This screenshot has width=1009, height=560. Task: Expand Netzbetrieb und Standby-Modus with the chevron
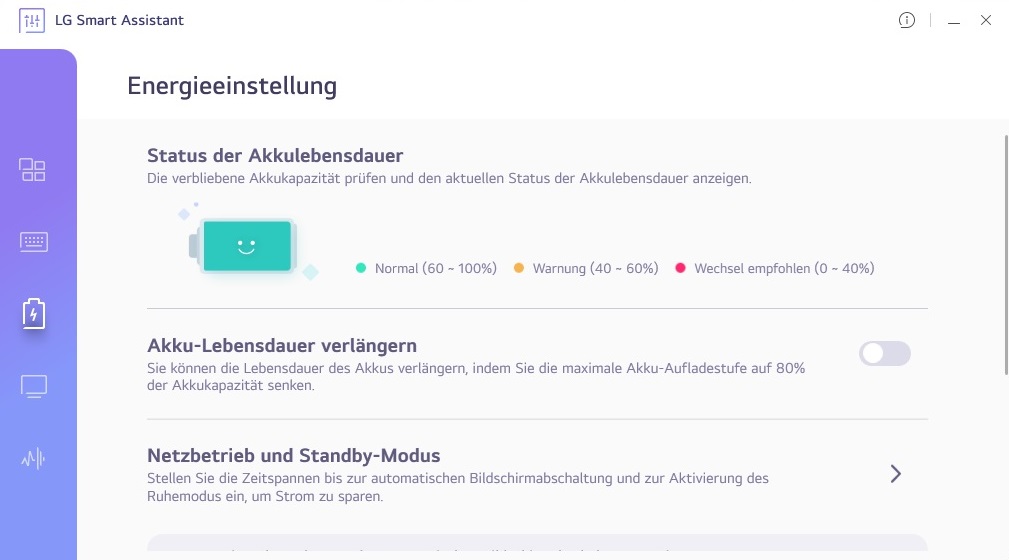coord(895,474)
